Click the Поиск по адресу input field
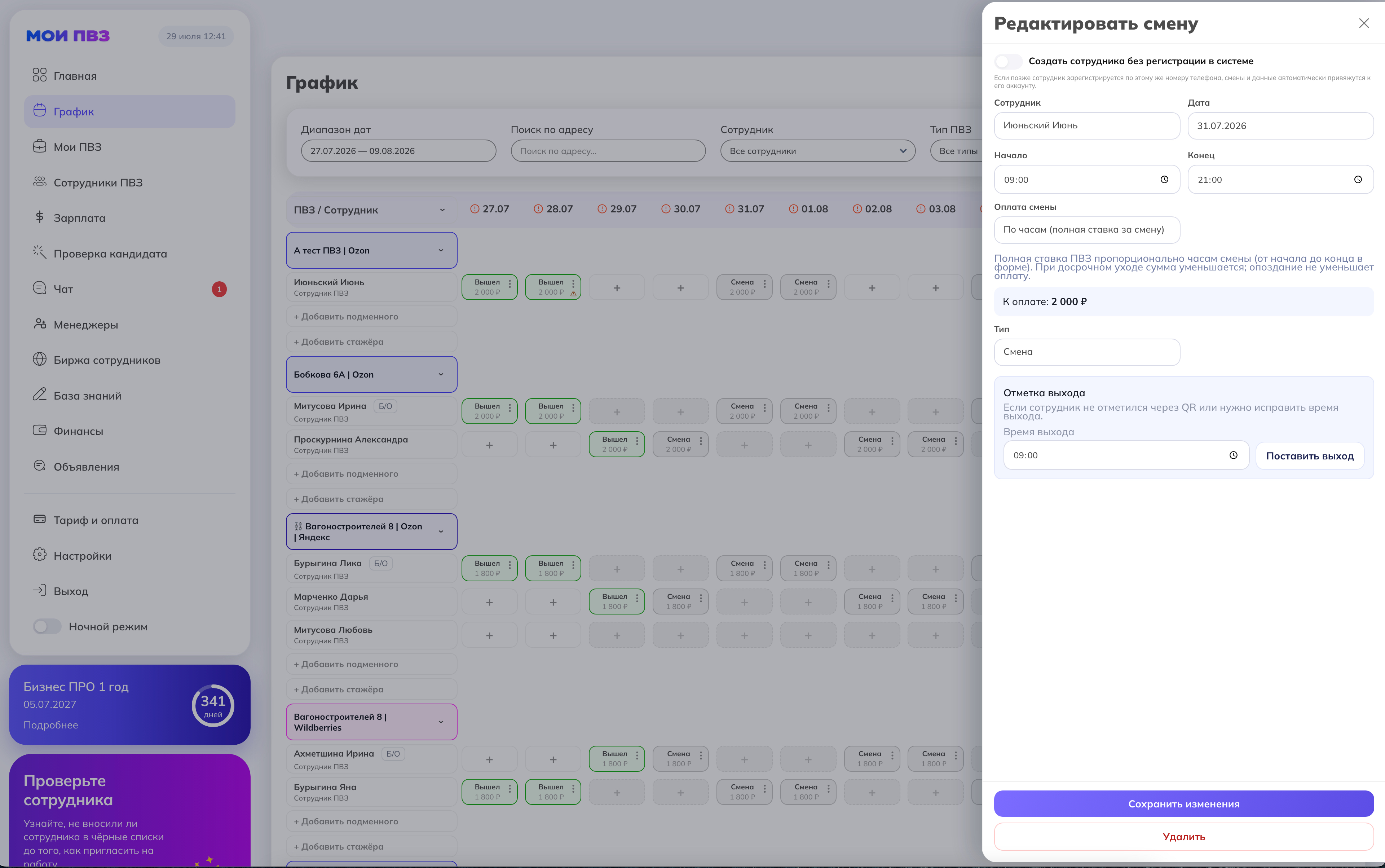1385x868 pixels. click(608, 151)
